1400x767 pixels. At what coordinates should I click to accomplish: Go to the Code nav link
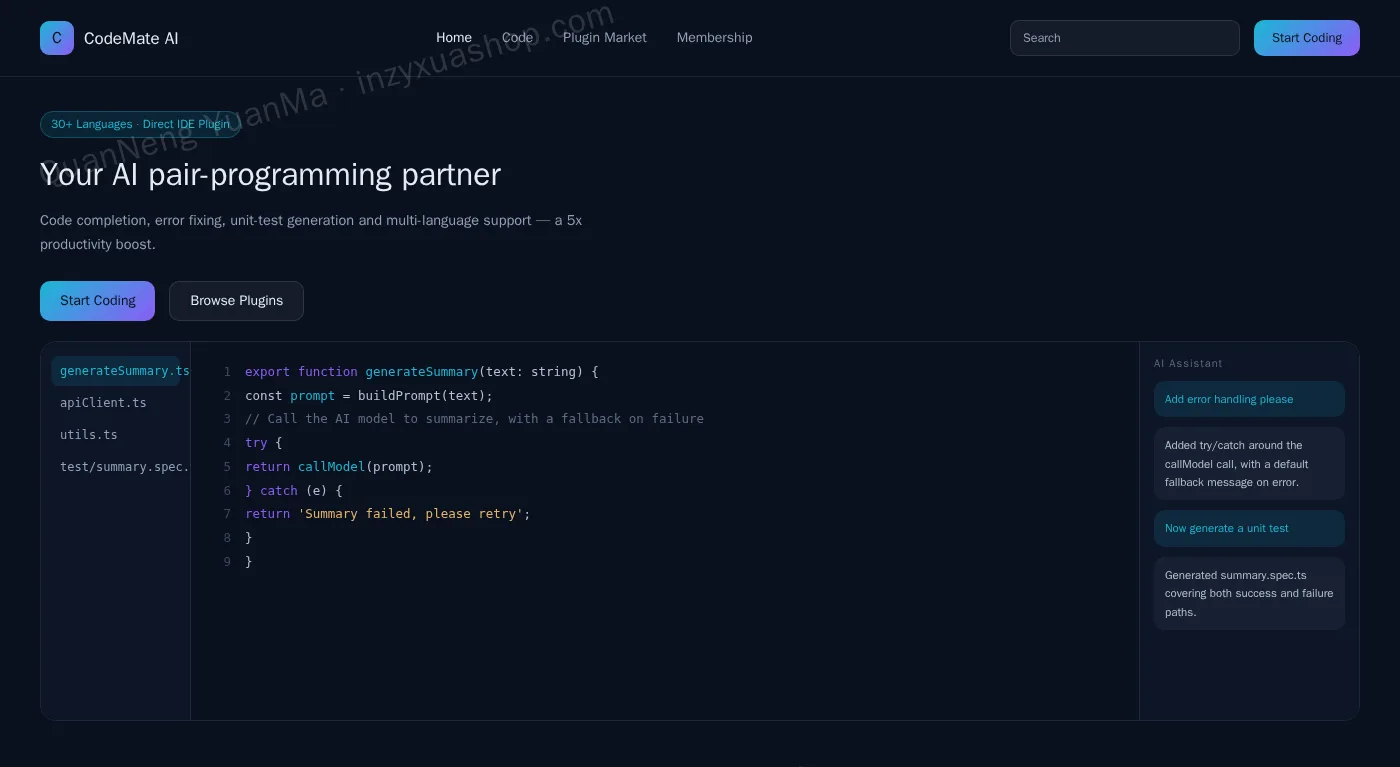click(x=517, y=38)
